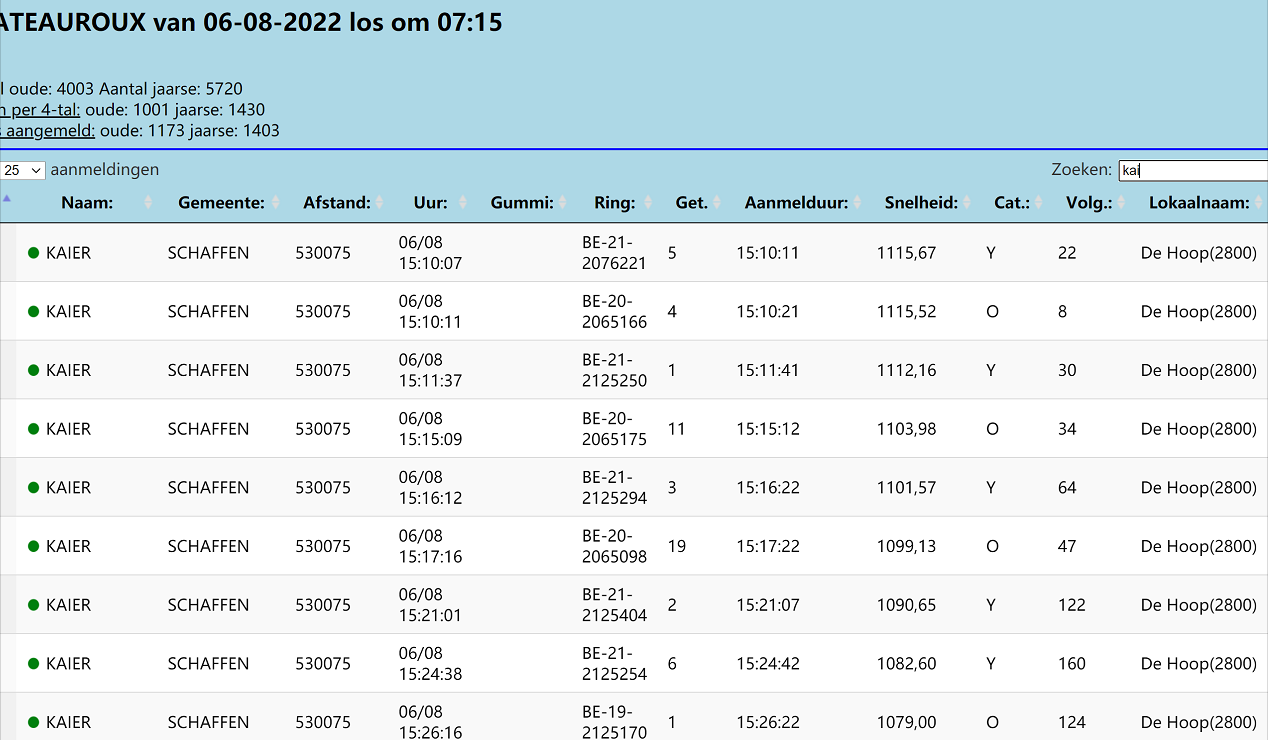Sort table by Uur column
This screenshot has width=1268, height=740.
(x=430, y=203)
